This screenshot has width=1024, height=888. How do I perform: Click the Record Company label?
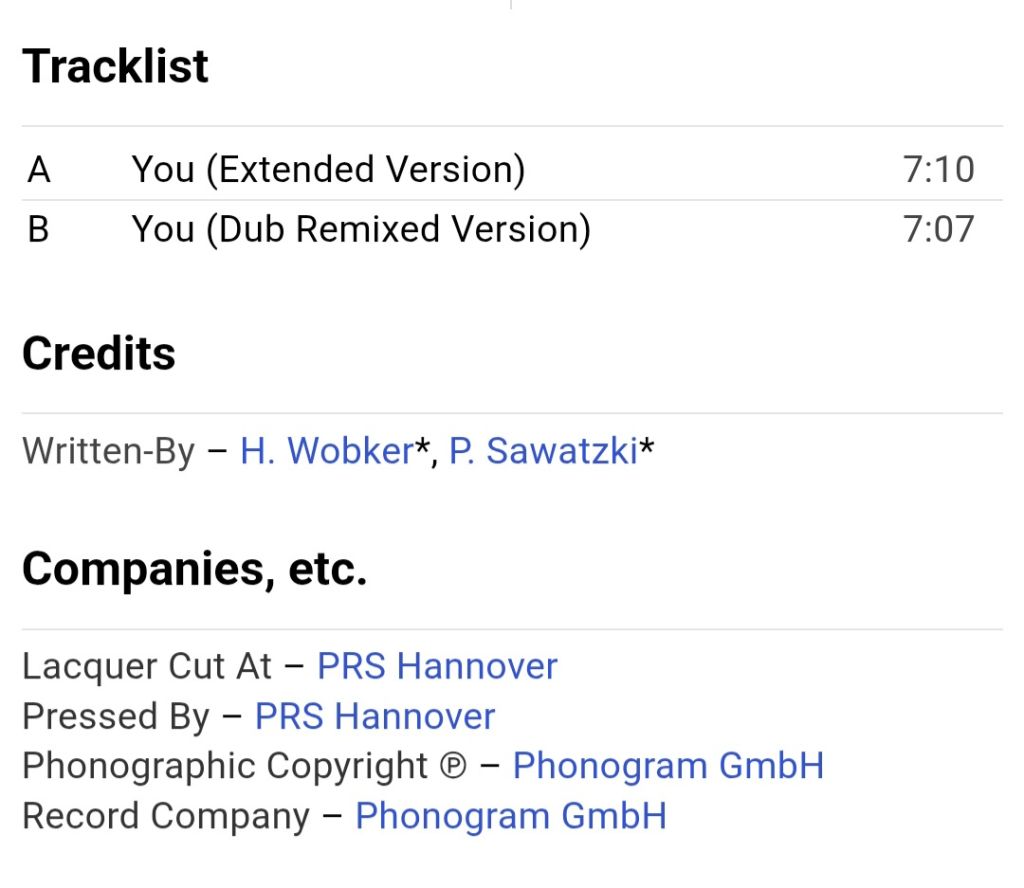click(x=166, y=816)
